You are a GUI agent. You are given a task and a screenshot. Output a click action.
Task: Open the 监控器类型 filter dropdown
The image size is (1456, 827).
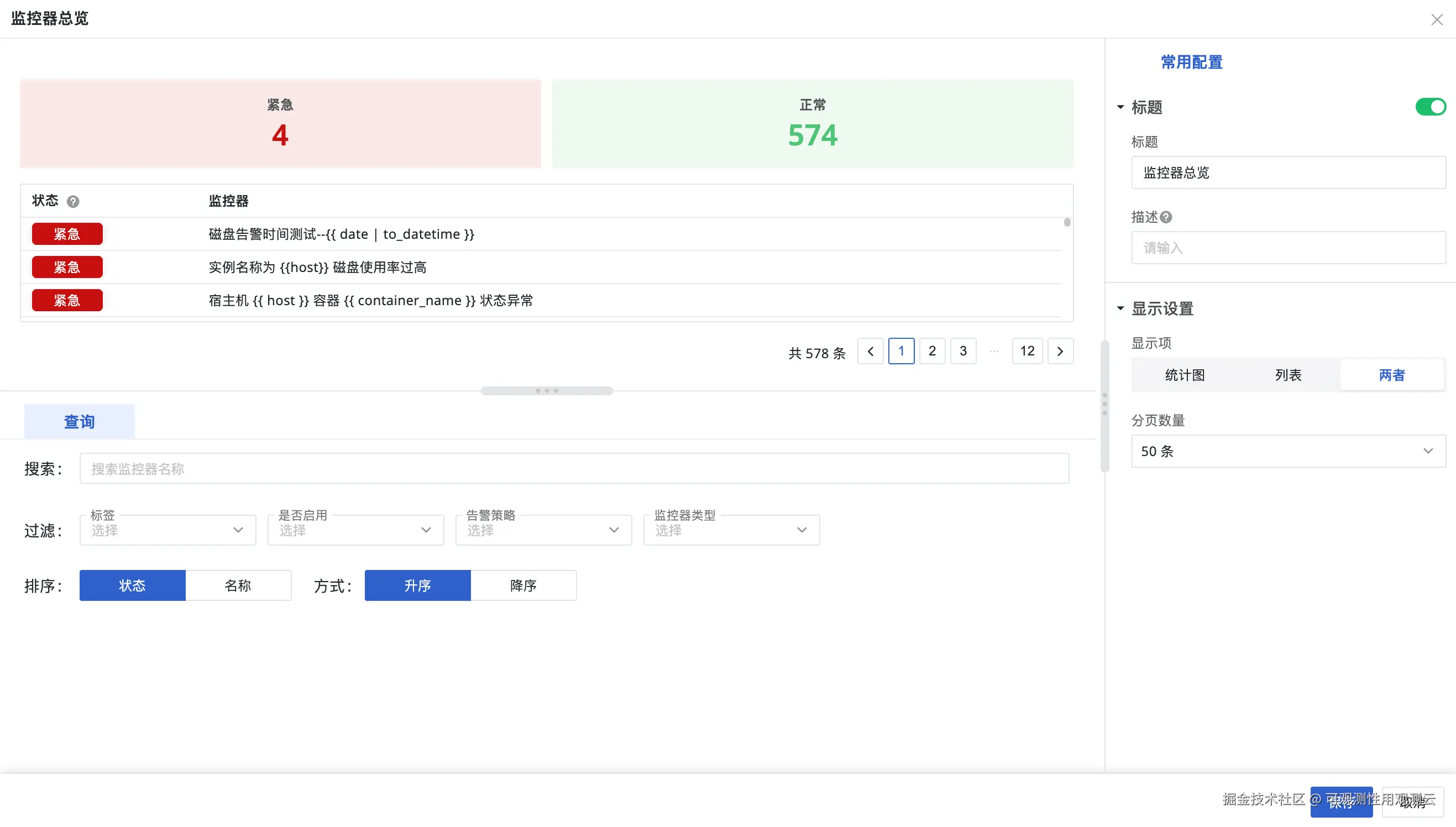[731, 530]
